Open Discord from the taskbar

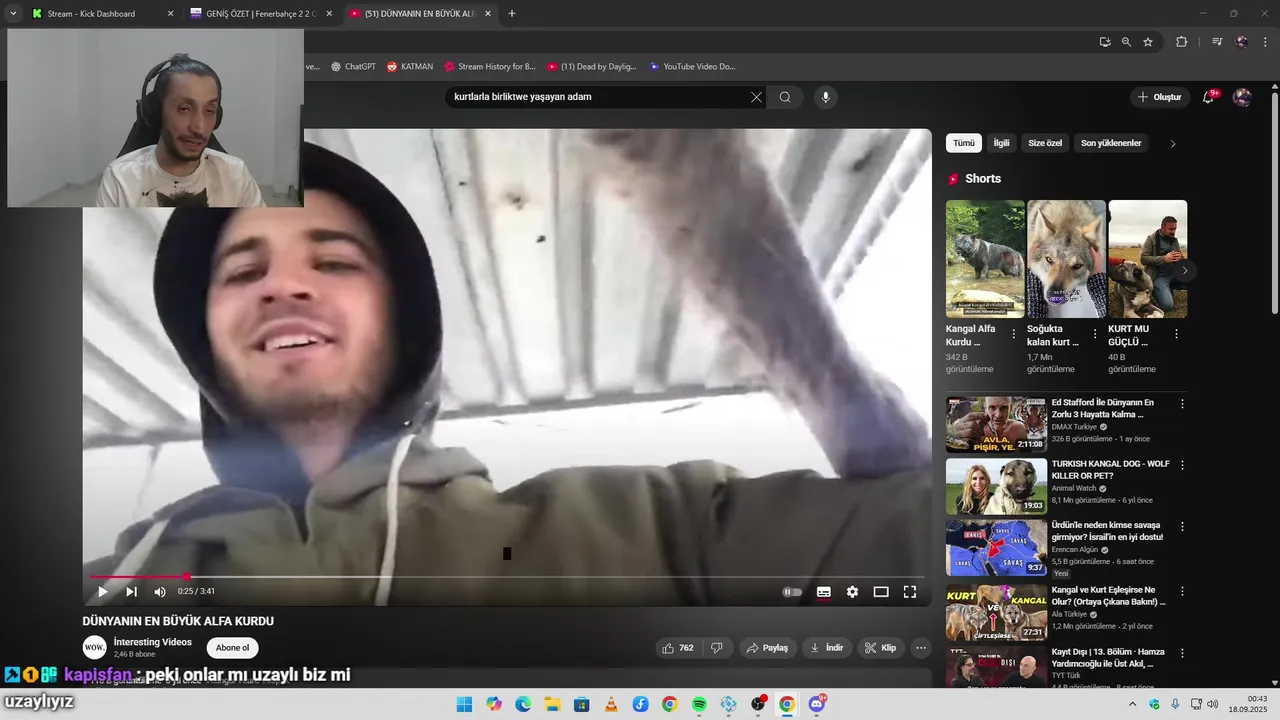pyautogui.click(x=817, y=704)
